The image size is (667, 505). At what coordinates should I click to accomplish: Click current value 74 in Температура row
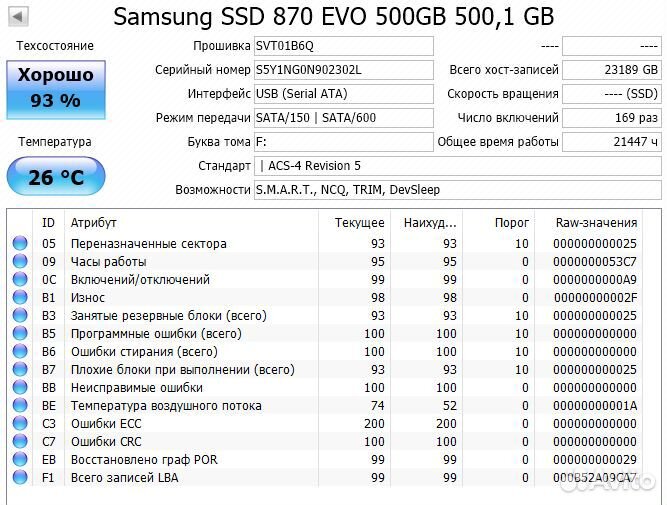(x=377, y=406)
